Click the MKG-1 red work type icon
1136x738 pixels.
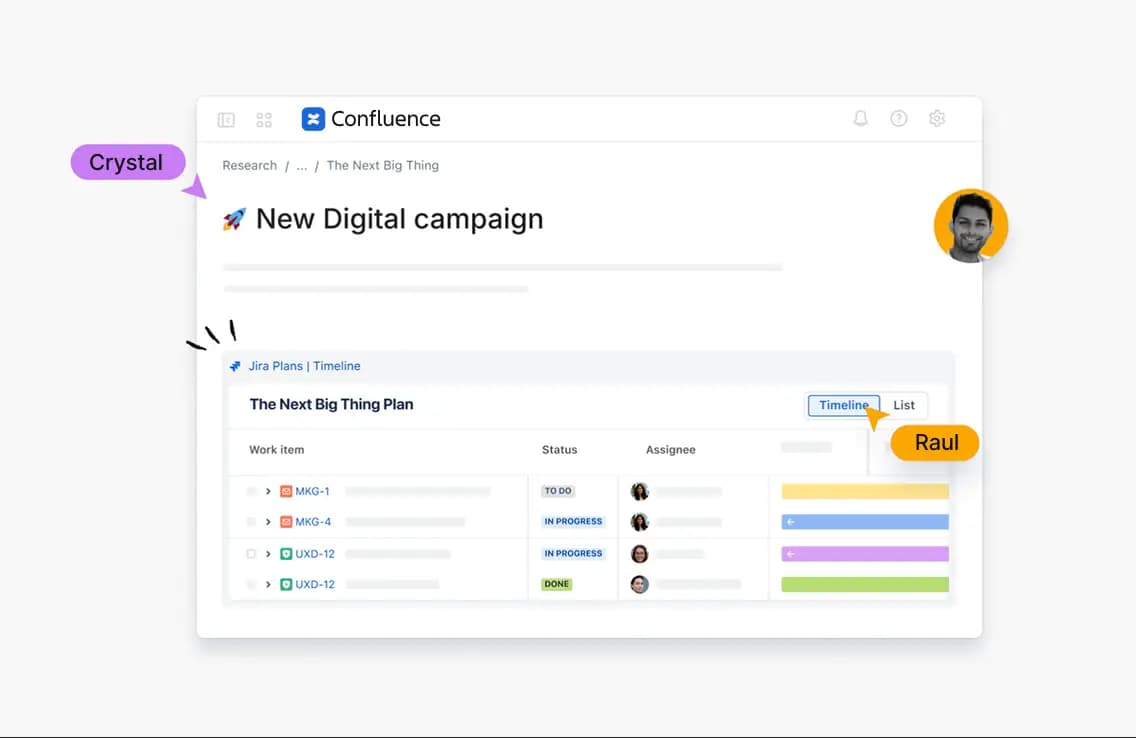pos(286,491)
